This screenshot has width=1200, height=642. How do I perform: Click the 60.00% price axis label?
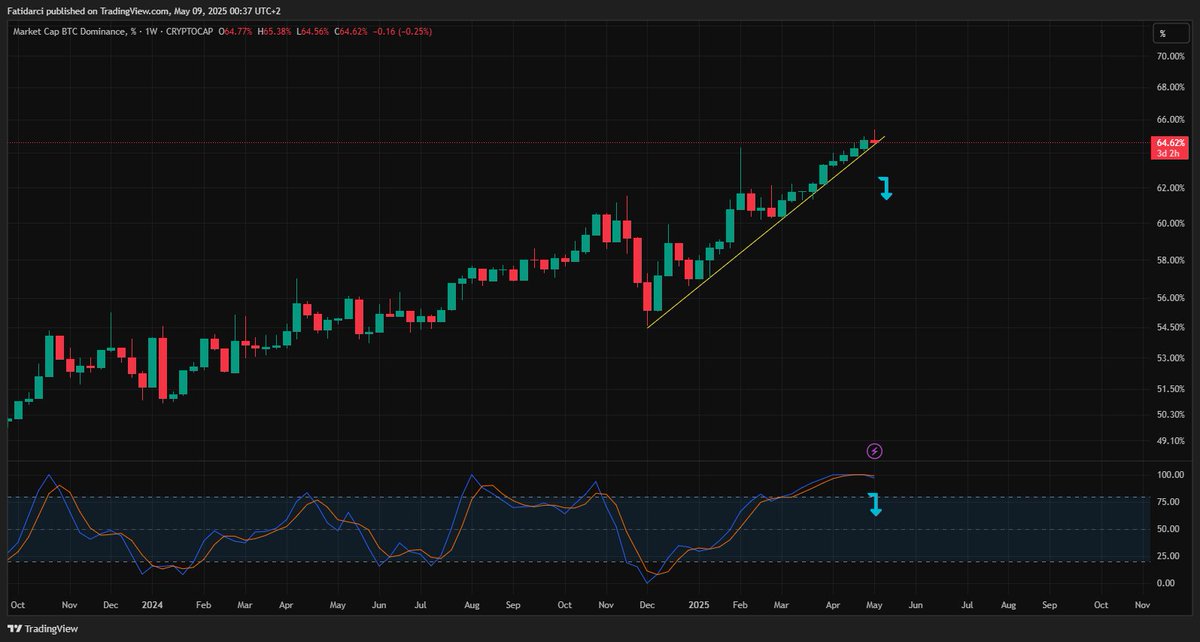[x=1170, y=224]
